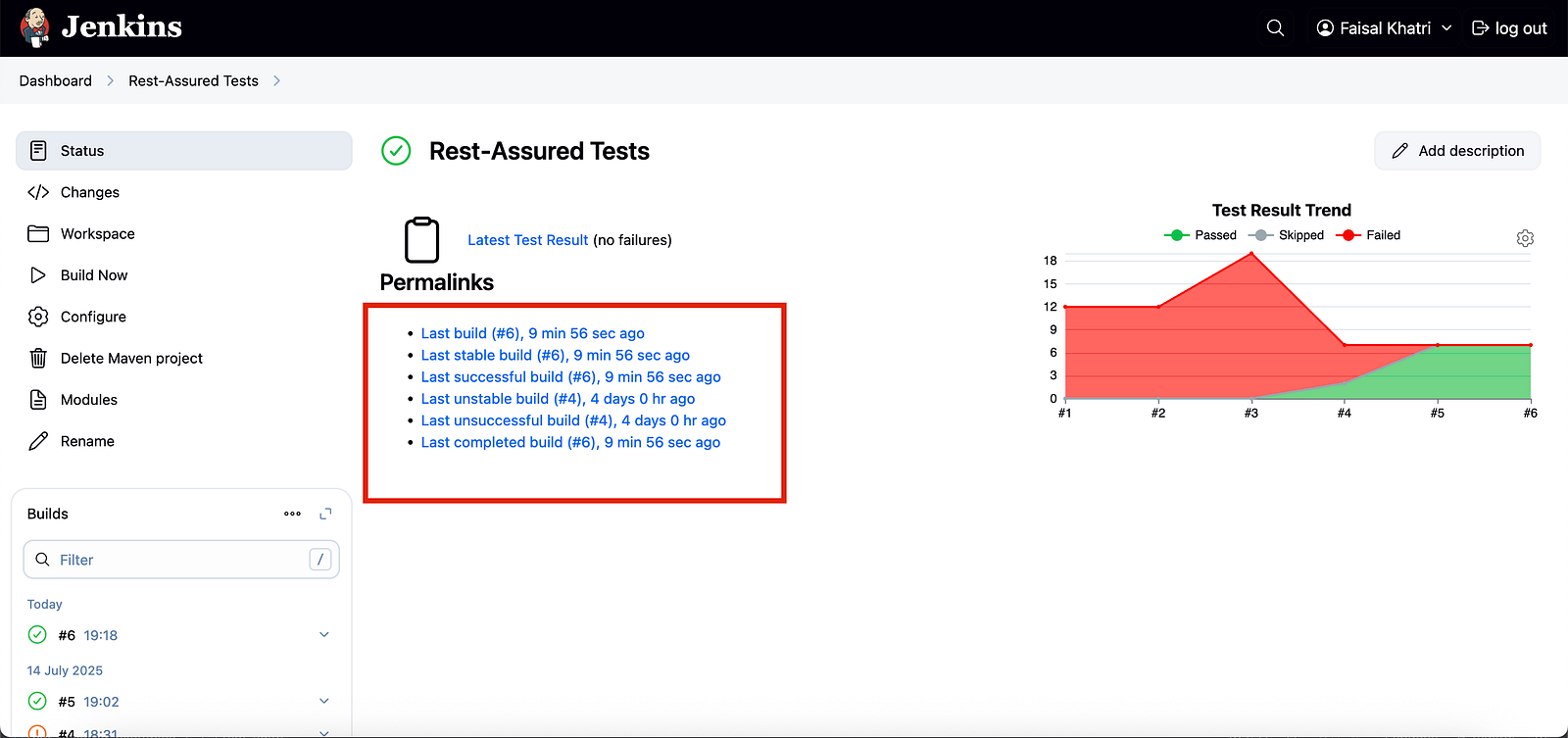Toggle the Passed series in chart legend
Image resolution: width=1568 pixels, height=738 pixels.
pyautogui.click(x=1200, y=235)
